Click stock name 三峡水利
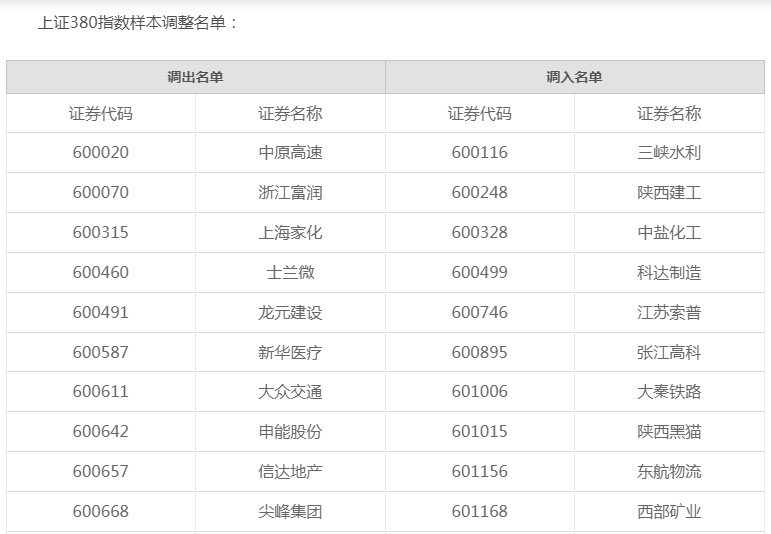 (x=669, y=153)
